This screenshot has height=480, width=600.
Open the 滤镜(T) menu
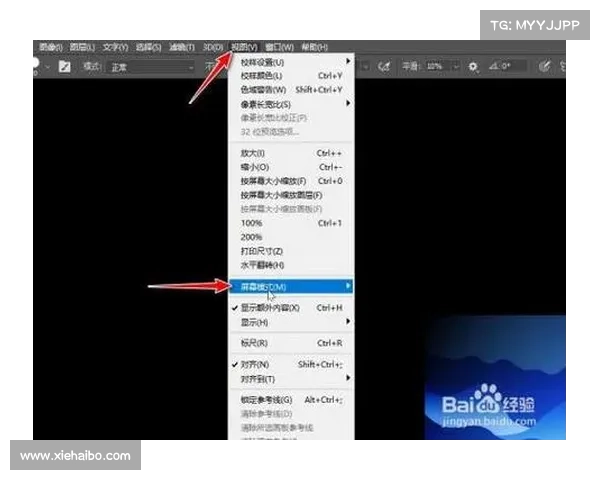click(182, 47)
